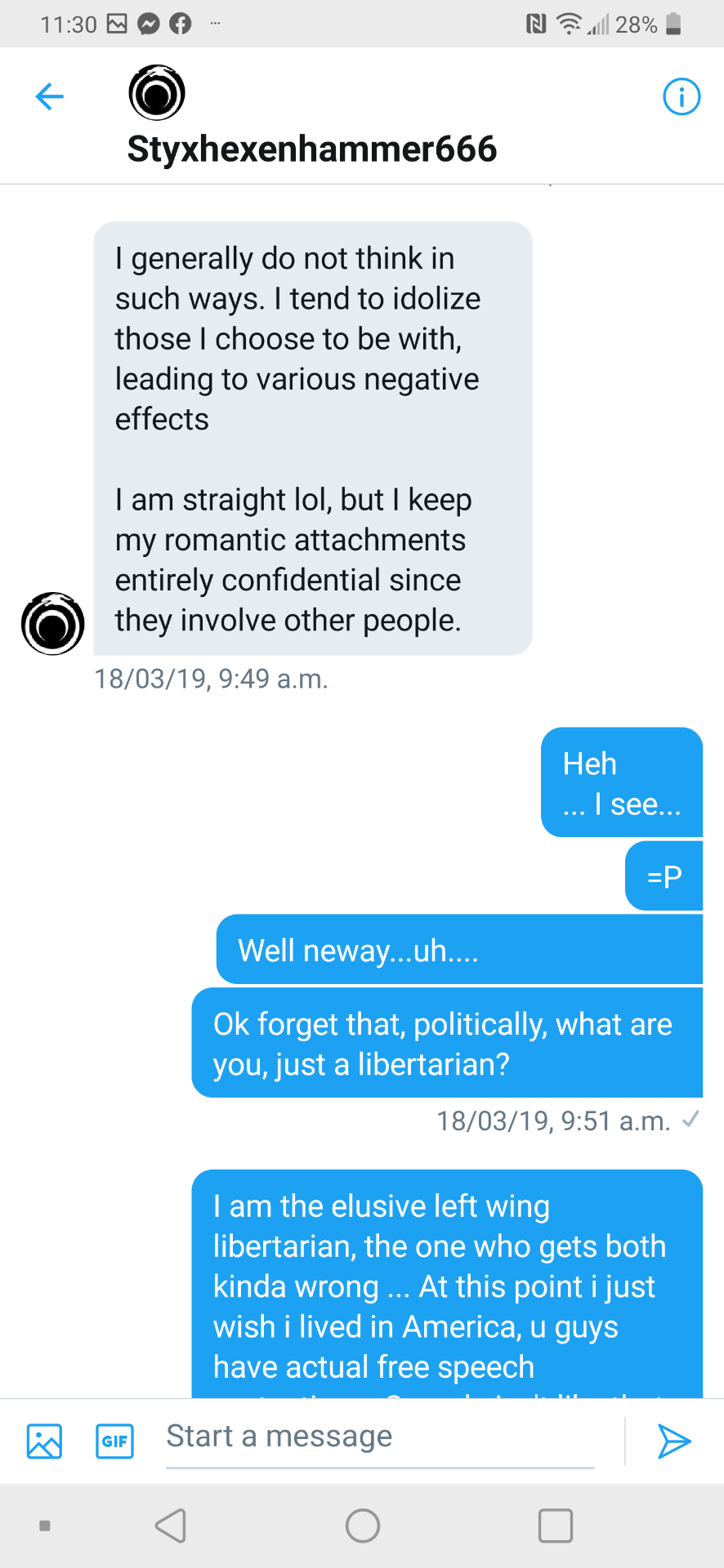This screenshot has height=1568, width=724.
Task: Open the GIF picker icon
Action: point(115,1441)
